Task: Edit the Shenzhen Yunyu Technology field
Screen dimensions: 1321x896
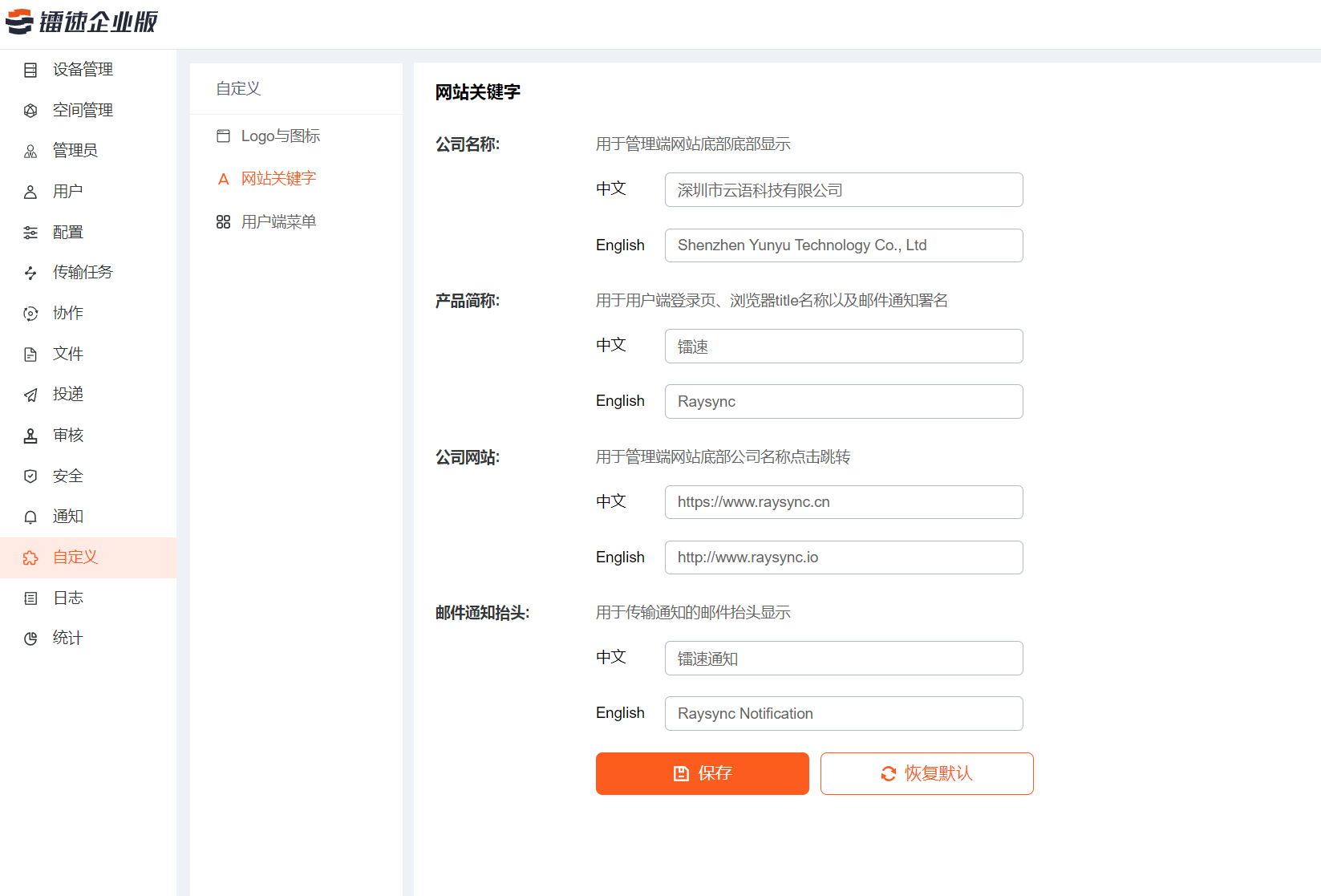Action: [x=844, y=245]
